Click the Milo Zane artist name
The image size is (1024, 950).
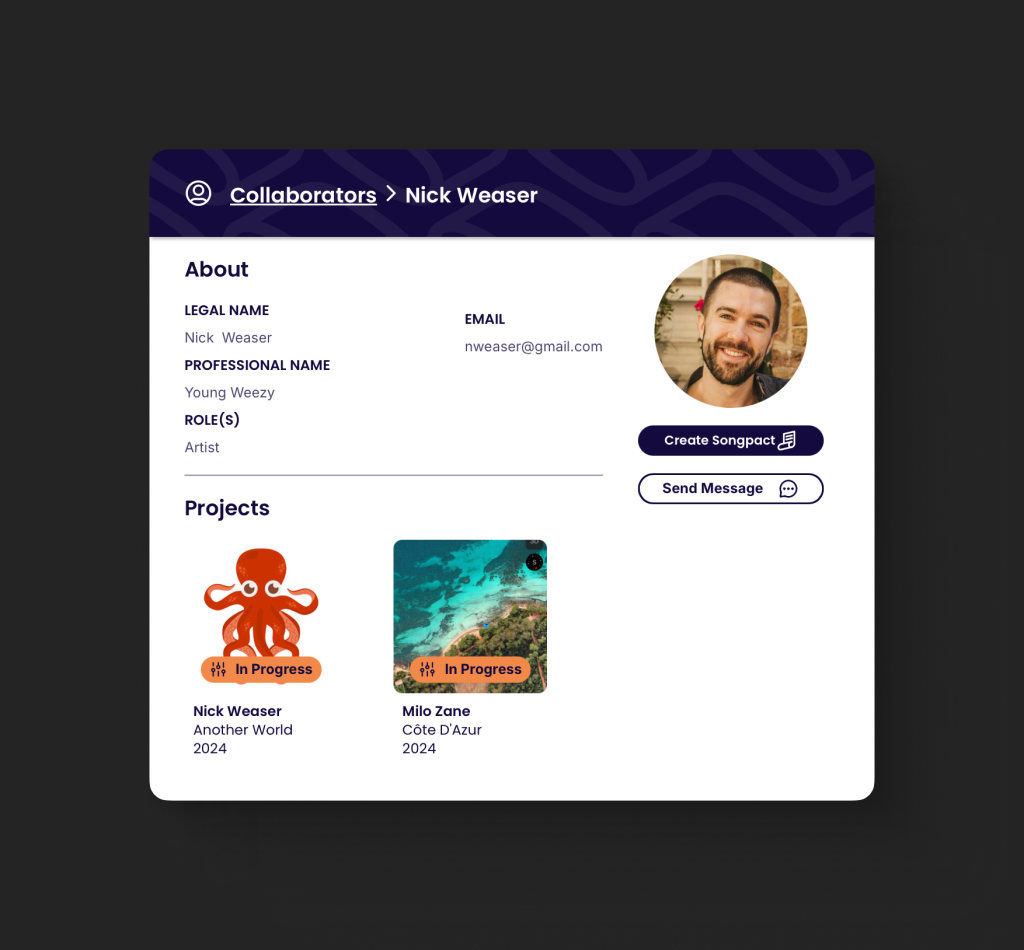click(x=436, y=711)
